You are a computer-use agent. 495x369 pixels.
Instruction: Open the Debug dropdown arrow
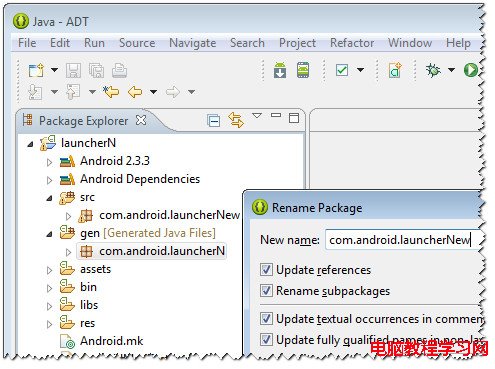451,70
